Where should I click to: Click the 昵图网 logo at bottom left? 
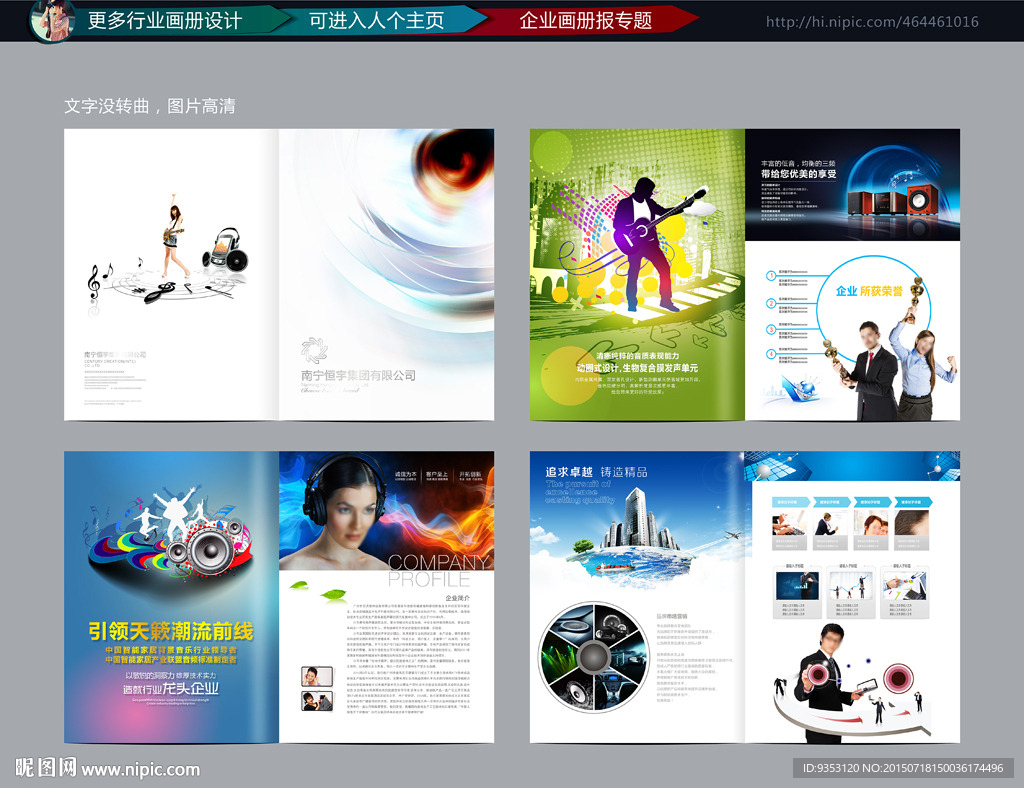(x=45, y=768)
